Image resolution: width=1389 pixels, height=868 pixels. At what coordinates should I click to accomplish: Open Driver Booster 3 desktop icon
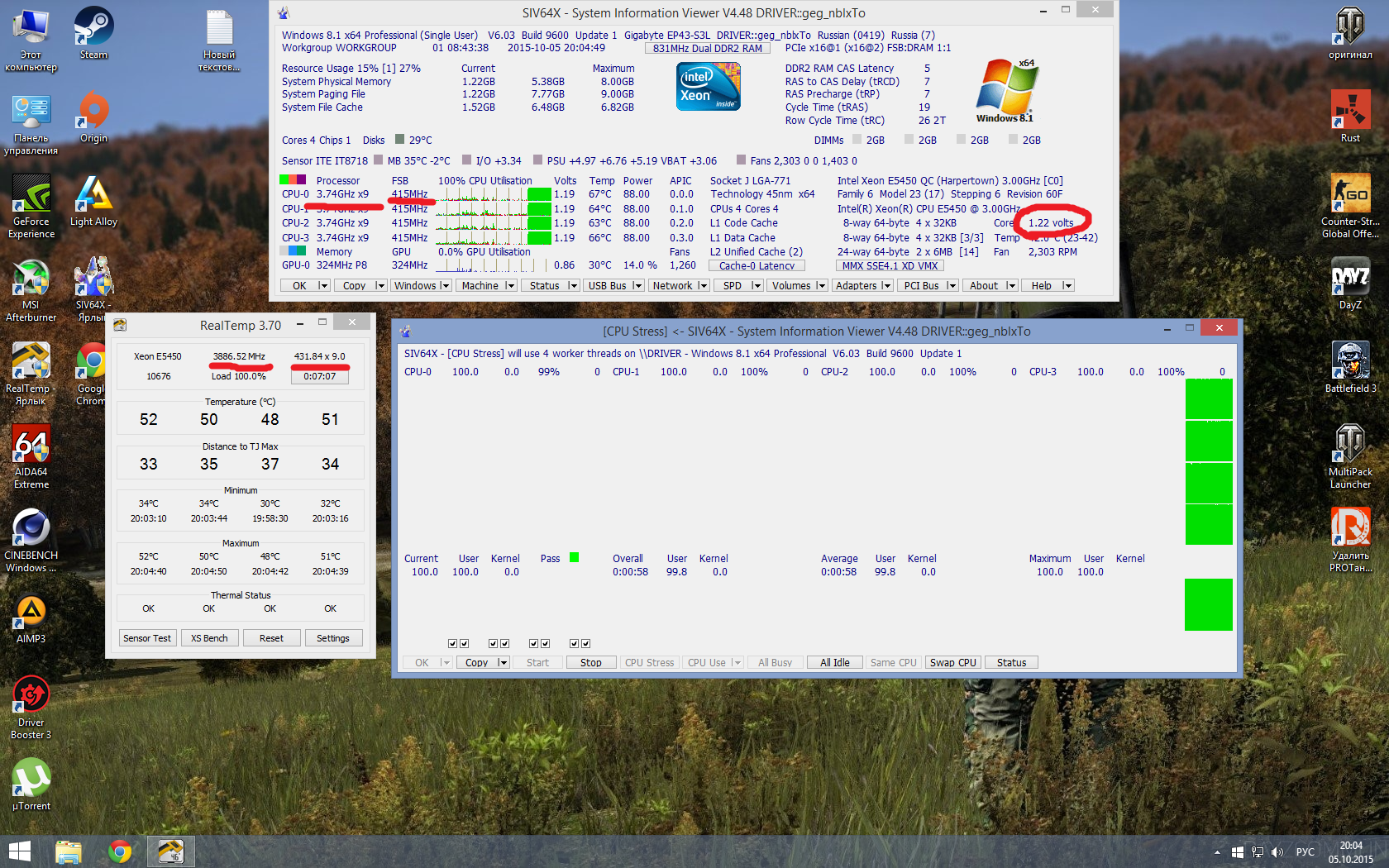[31, 707]
